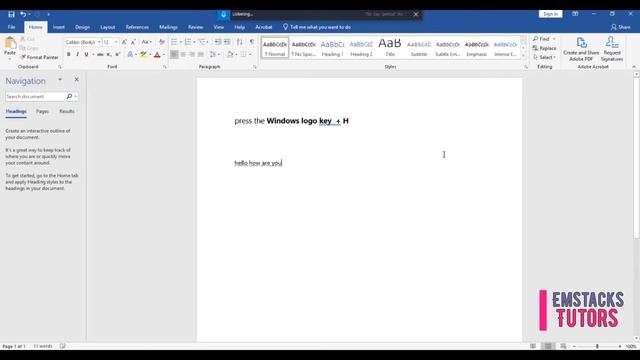
Task: Click the dictation microphone icon
Action: pyautogui.click(x=223, y=14)
